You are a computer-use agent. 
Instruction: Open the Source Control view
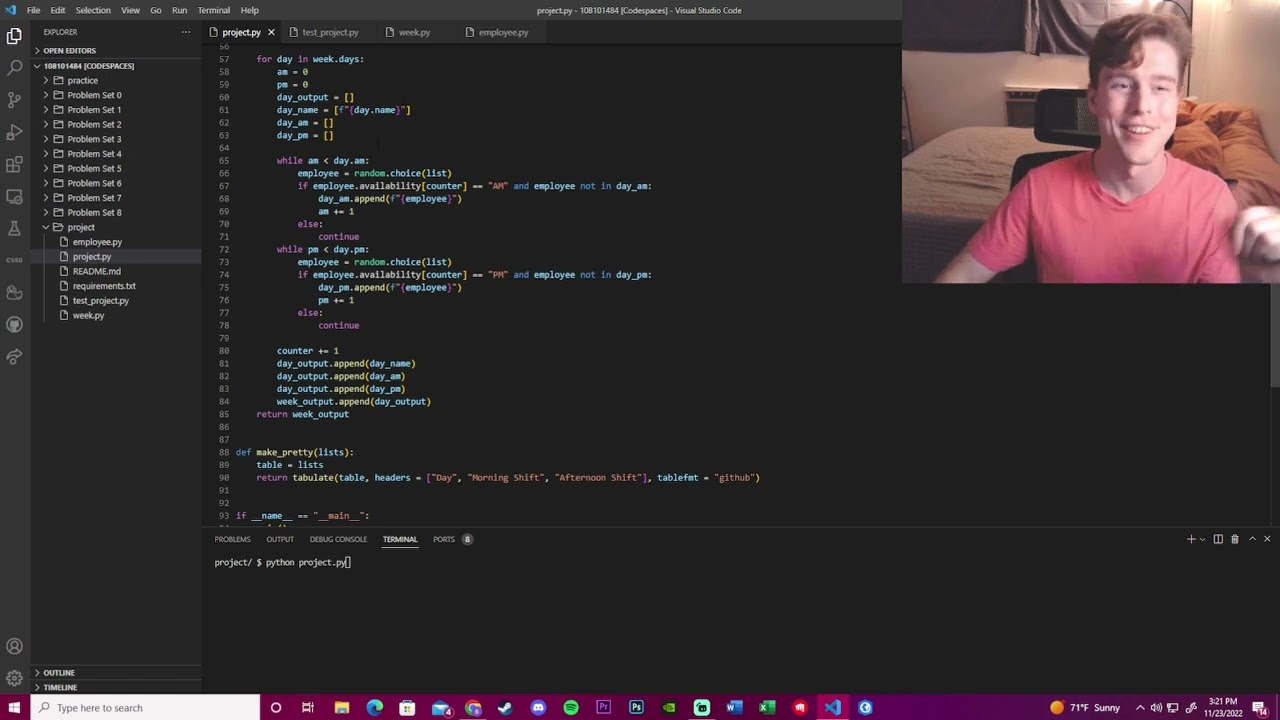pyautogui.click(x=14, y=100)
